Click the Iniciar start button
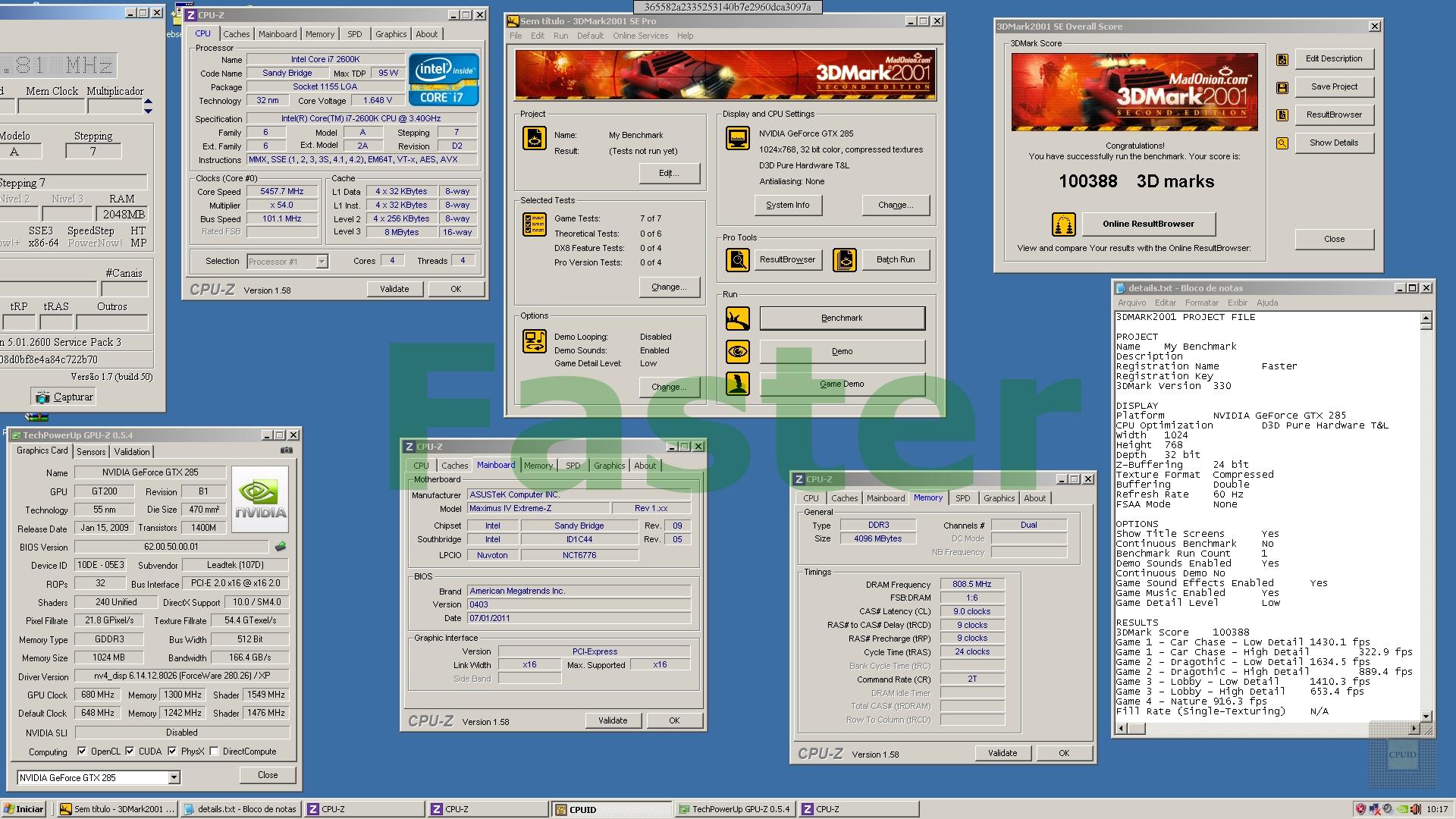Image resolution: width=1456 pixels, height=819 pixels. click(x=24, y=809)
